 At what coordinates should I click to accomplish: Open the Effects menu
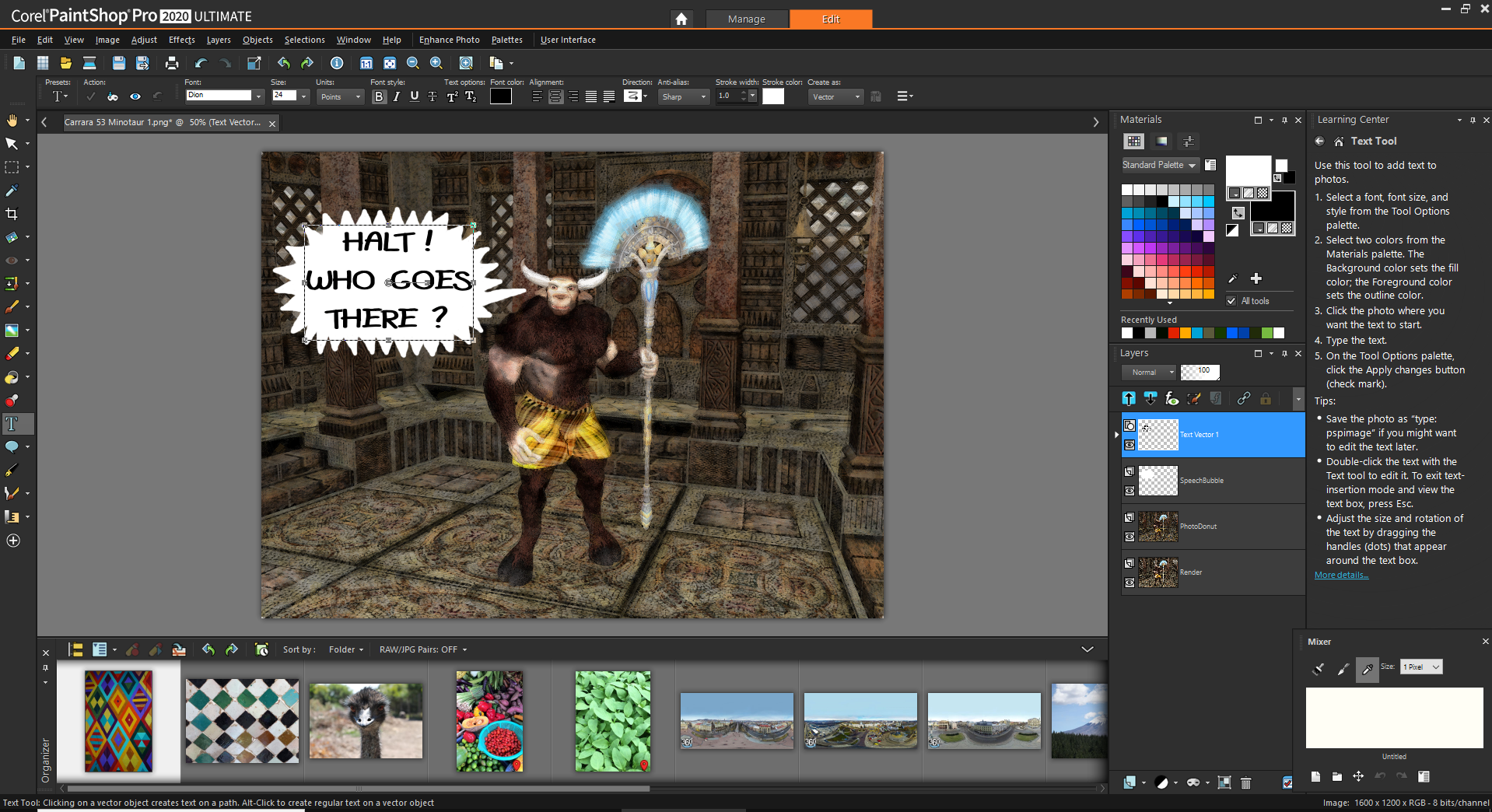pos(182,40)
